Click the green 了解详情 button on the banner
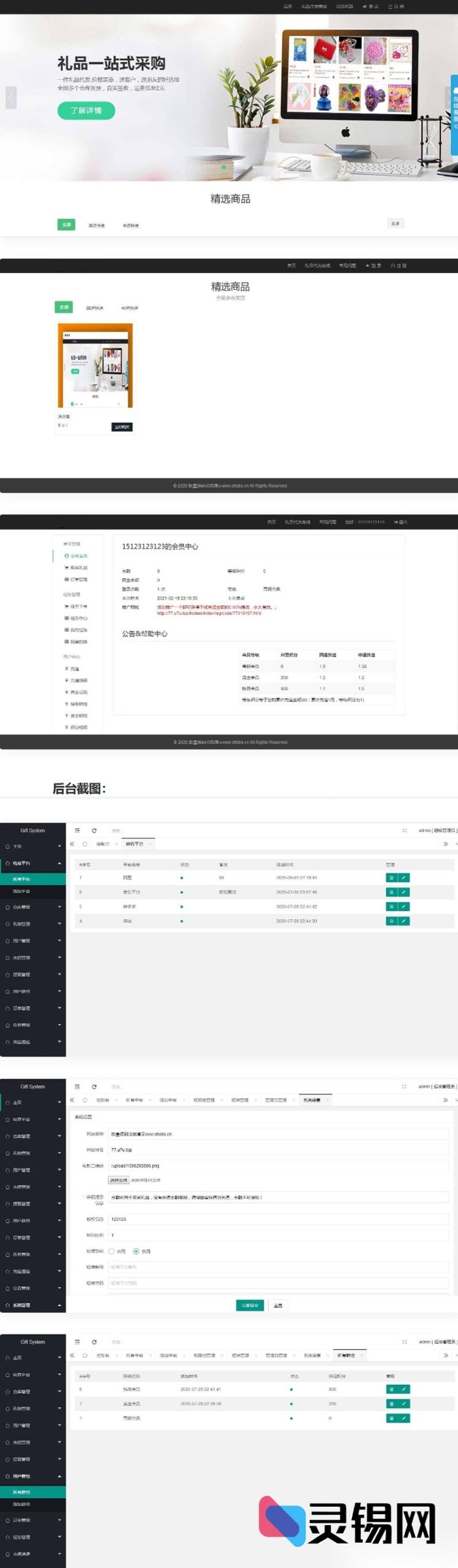The height and width of the screenshot is (1568, 458). pos(86,110)
